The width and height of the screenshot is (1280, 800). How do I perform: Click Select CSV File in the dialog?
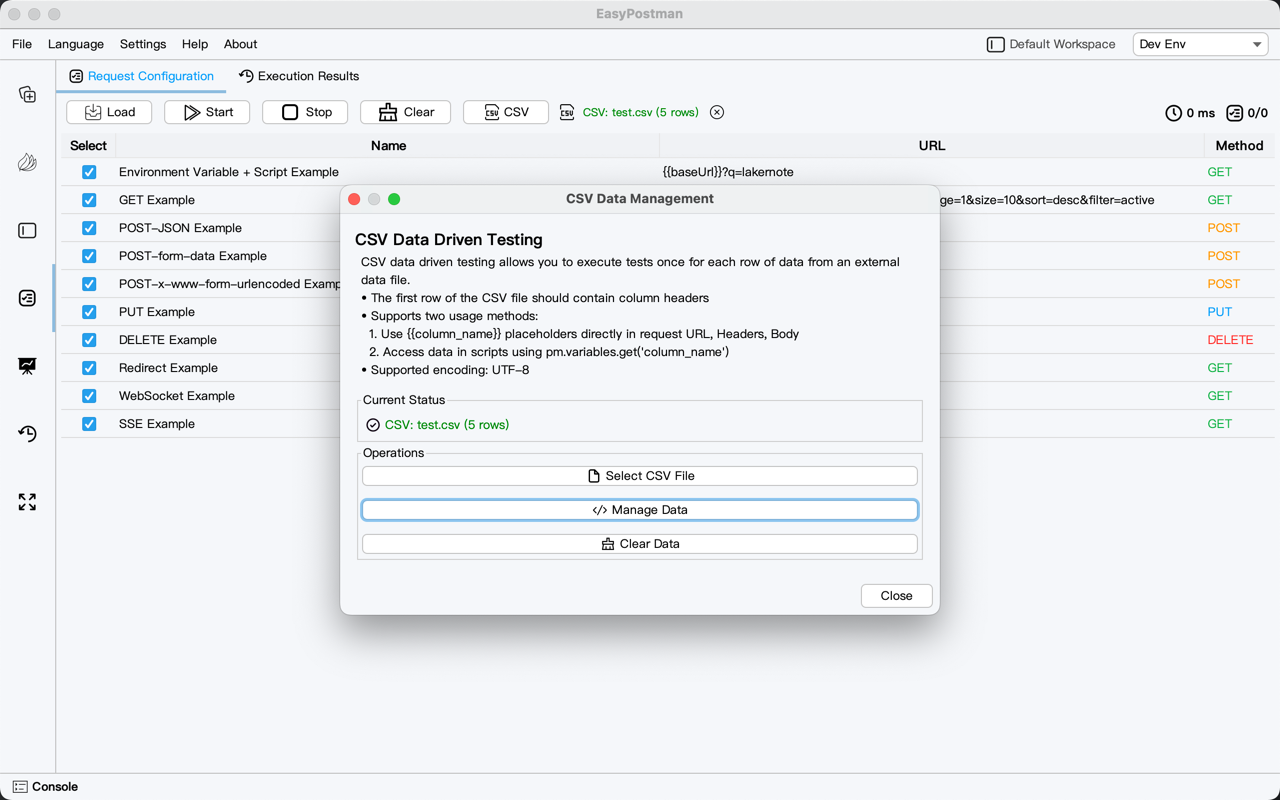(x=640, y=476)
